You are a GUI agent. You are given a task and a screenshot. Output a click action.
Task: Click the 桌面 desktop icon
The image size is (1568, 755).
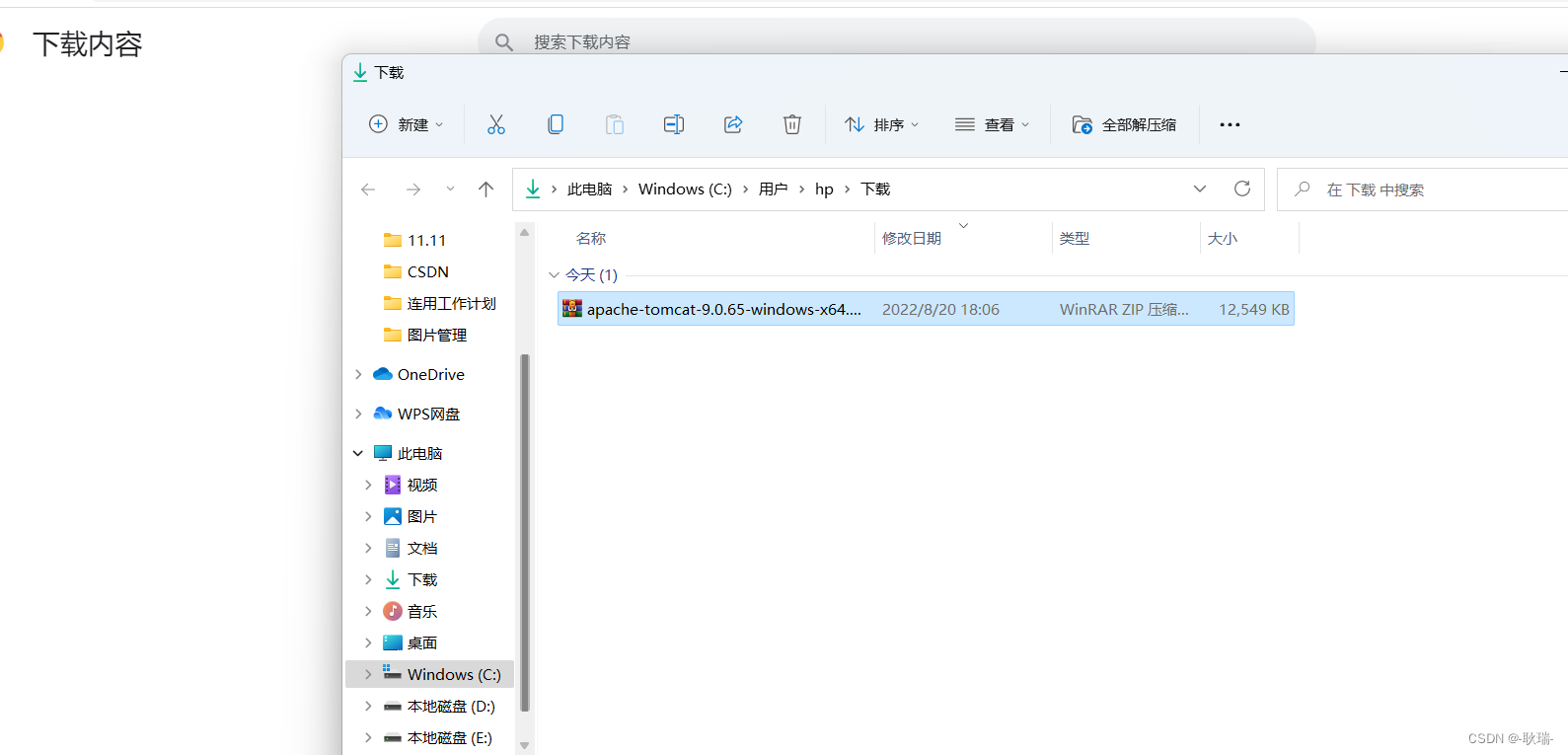tap(393, 642)
